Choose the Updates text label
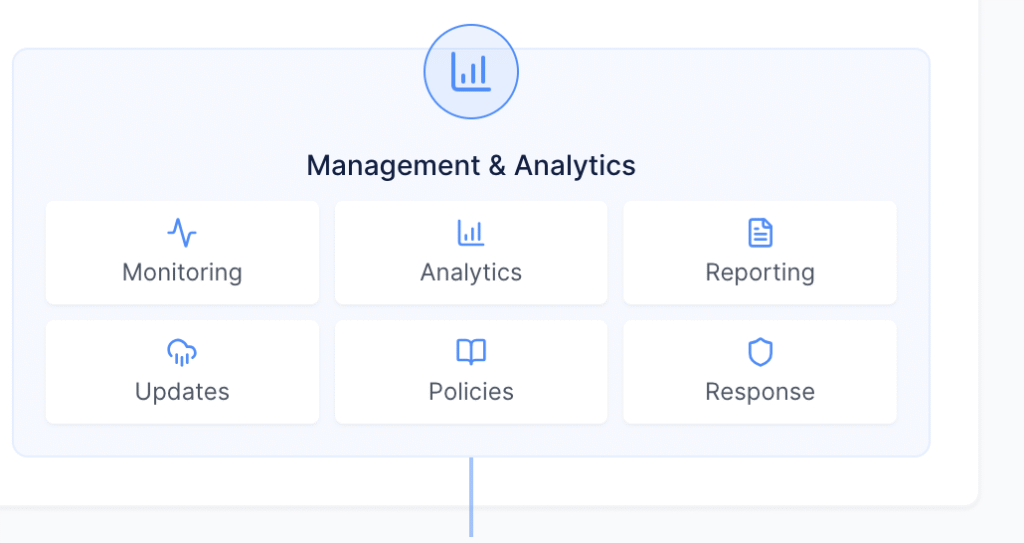This screenshot has width=1024, height=543. [x=182, y=391]
